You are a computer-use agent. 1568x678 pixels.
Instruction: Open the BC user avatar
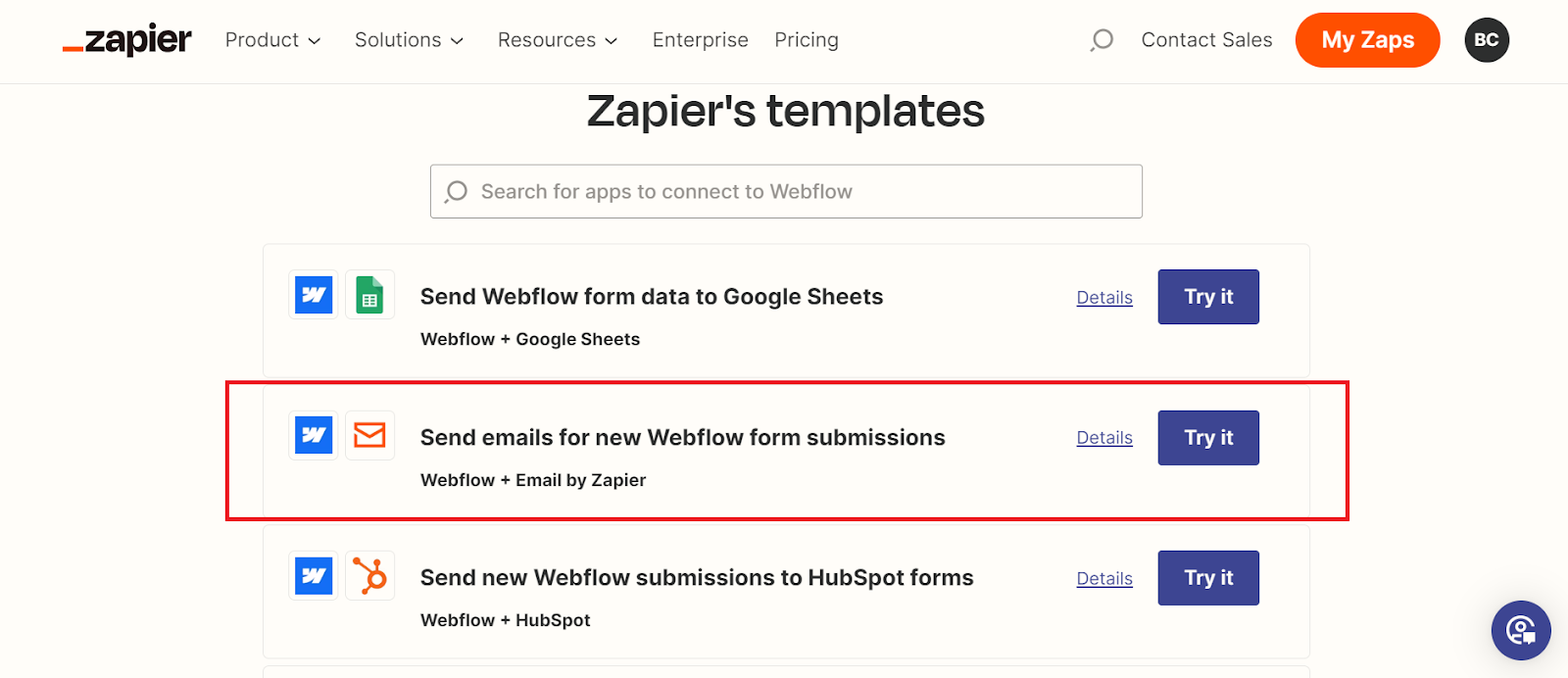pyautogui.click(x=1487, y=40)
